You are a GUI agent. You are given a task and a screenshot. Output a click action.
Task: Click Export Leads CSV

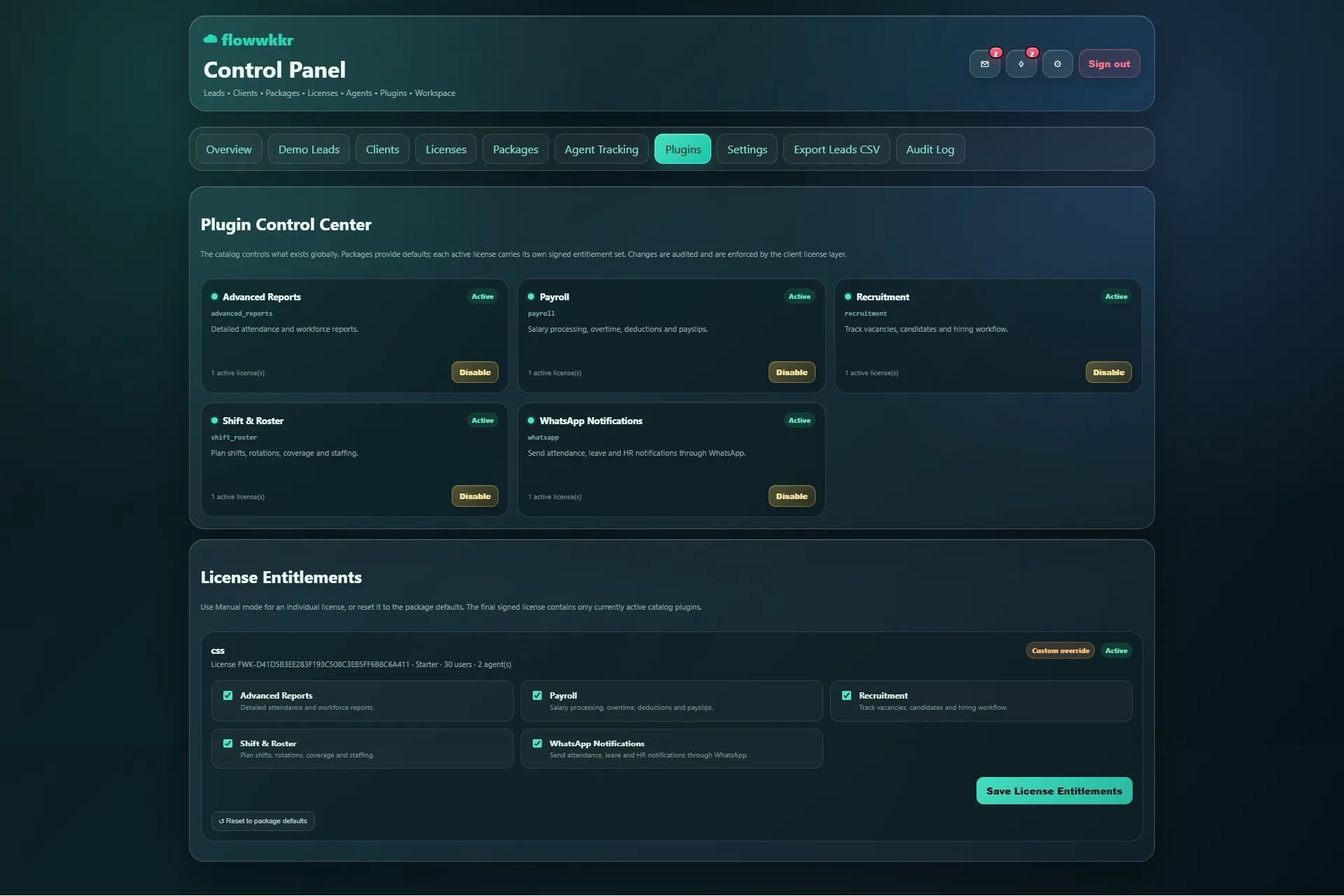[836, 149]
